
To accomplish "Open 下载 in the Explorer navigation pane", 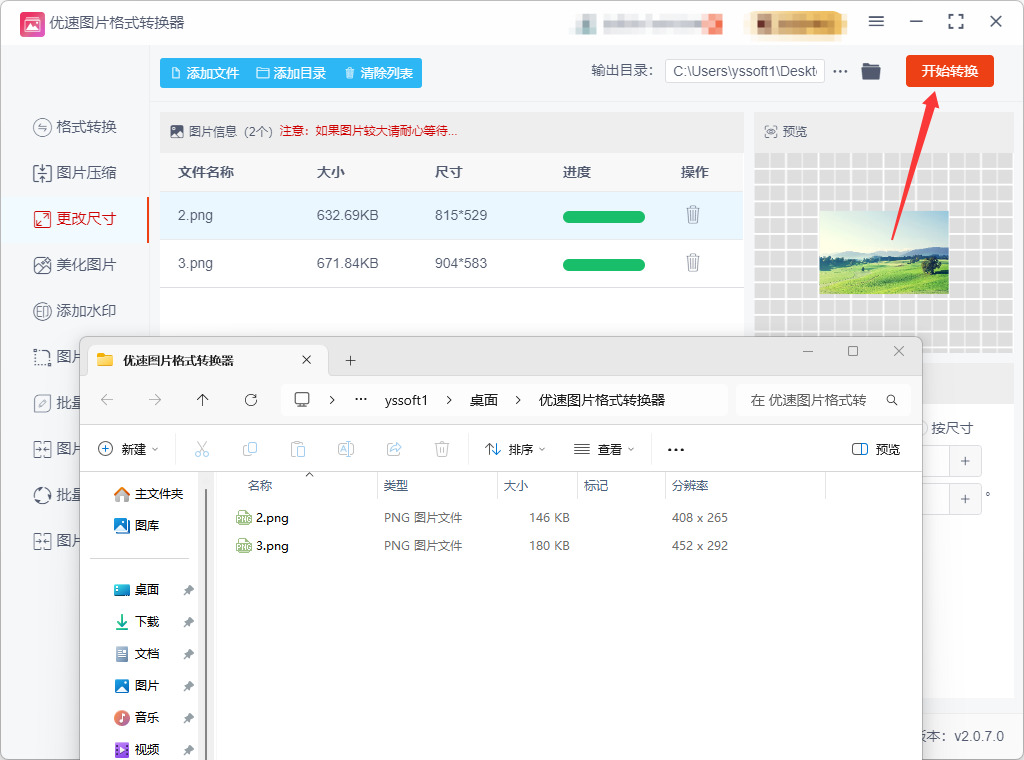I will click(147, 622).
